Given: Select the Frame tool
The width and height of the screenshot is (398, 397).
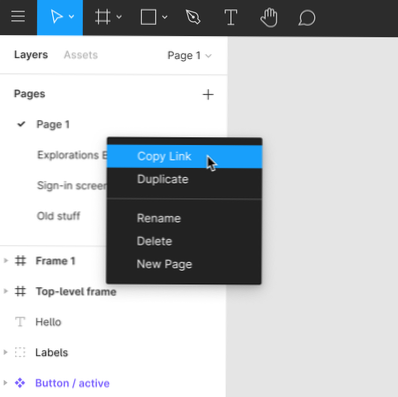Looking at the screenshot, I should [103, 17].
